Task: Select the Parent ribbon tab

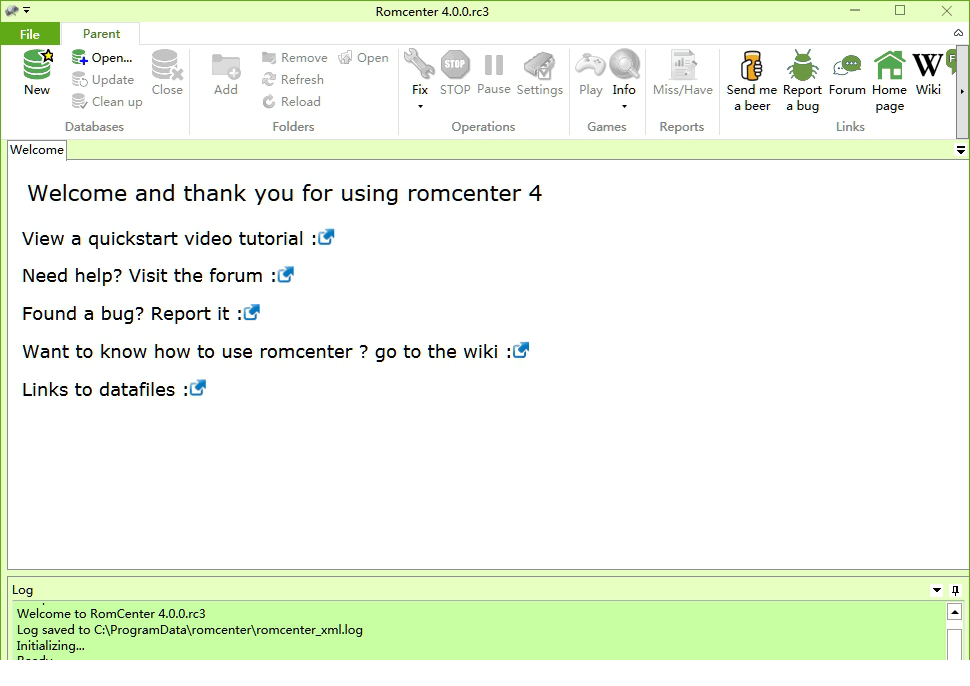Action: (101, 34)
